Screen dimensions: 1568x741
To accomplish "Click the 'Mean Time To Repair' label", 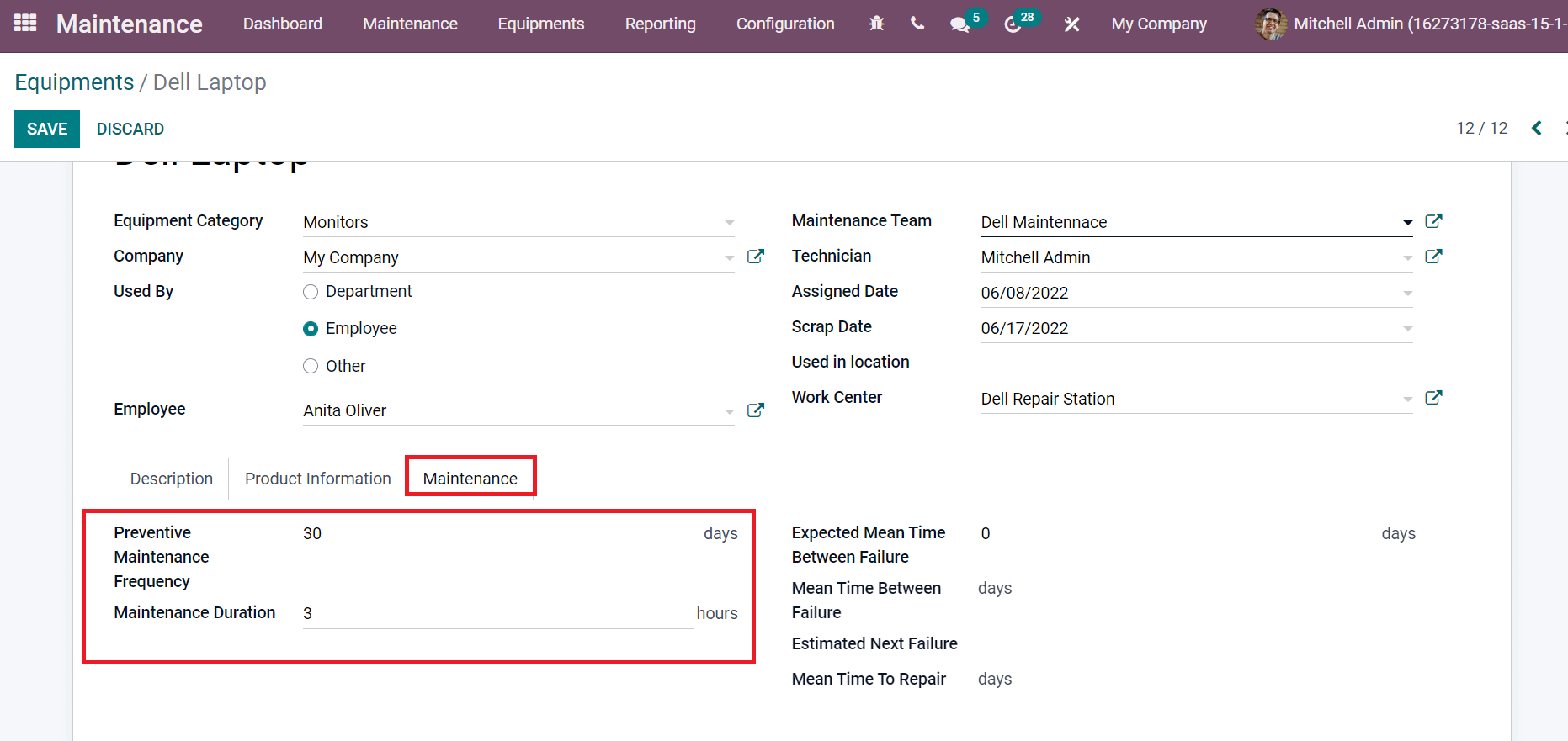I will point(869,679).
